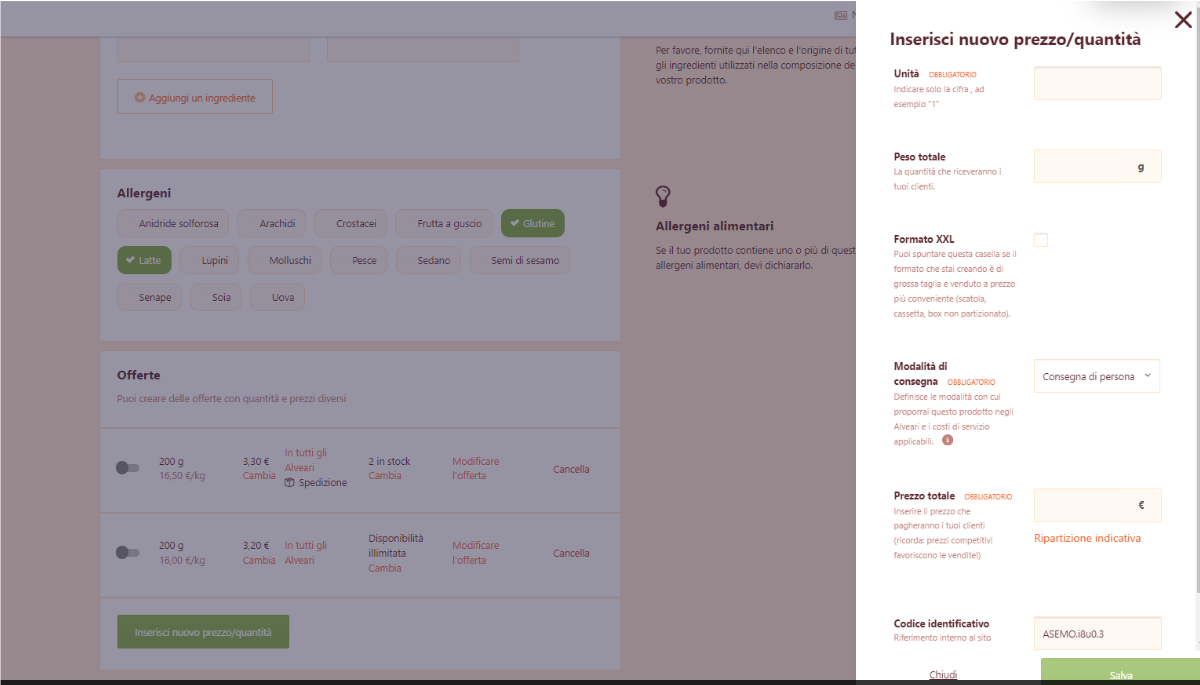Select the Uova allergen
Screen dimensions: 1200x685
tap(278, 297)
